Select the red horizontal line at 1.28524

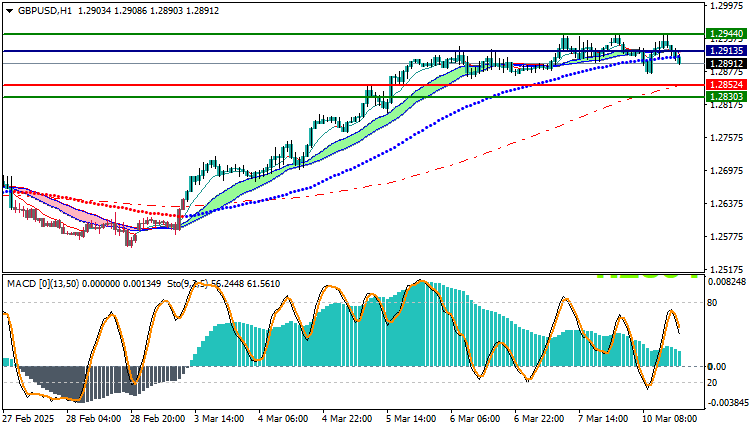tap(353, 85)
